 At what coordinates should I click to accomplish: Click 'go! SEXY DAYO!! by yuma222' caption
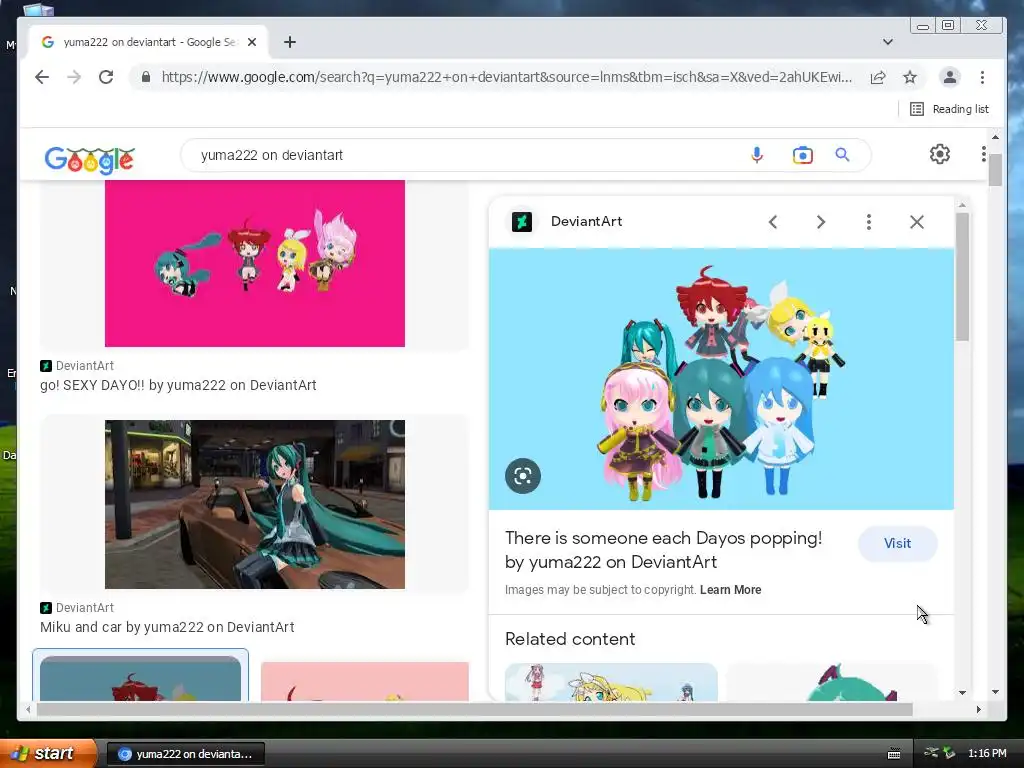pyautogui.click(x=178, y=385)
